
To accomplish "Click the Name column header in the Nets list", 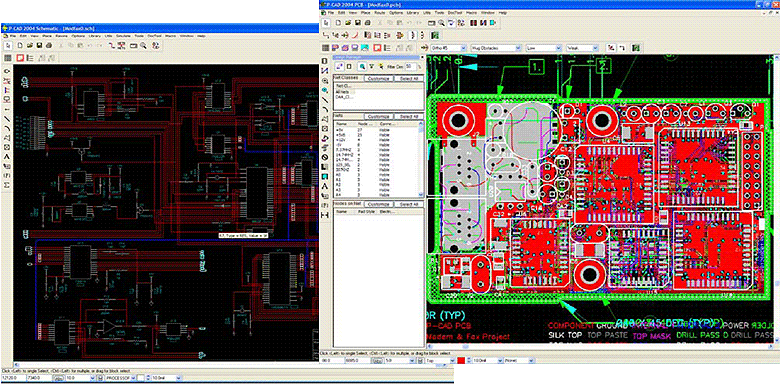I will click(345, 124).
